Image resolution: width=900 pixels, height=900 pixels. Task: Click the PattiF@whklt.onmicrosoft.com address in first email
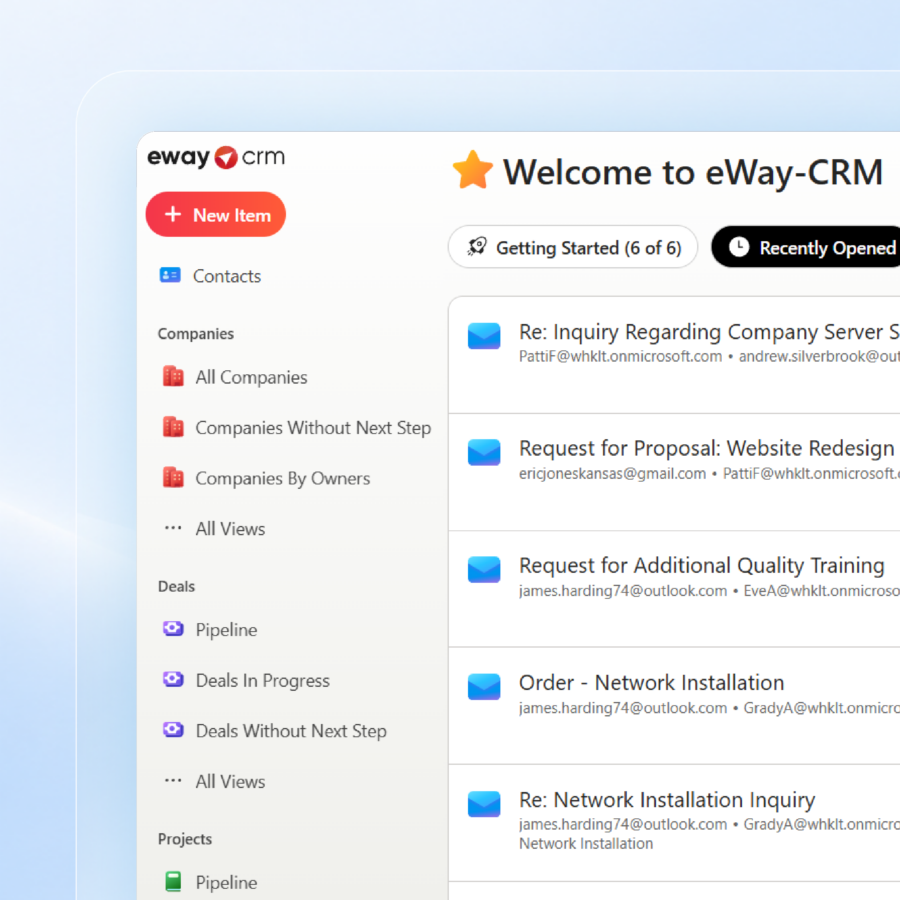pyautogui.click(x=620, y=356)
